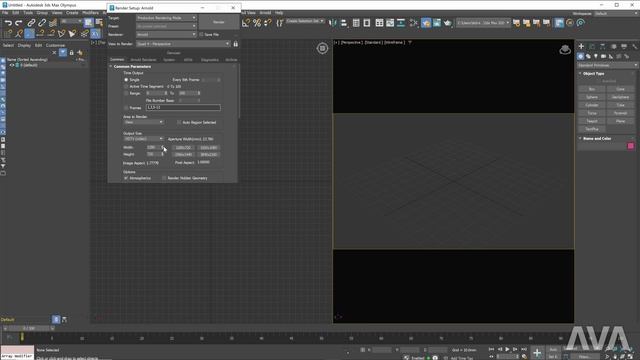Screen dimensions: 640x360
Task: Click the Redo arrow icon
Action: coord(19,23)
